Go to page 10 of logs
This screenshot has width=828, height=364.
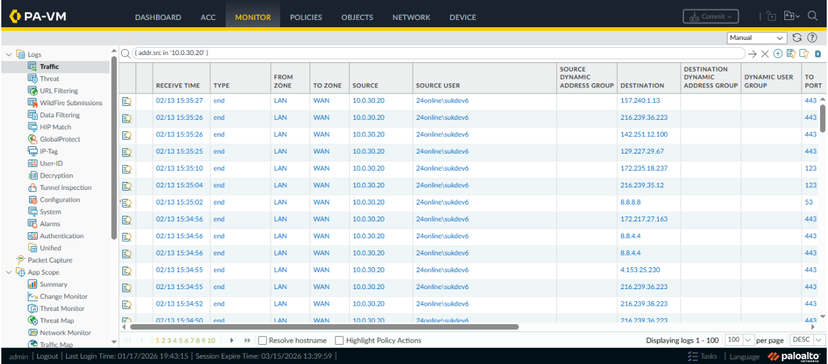coord(212,340)
